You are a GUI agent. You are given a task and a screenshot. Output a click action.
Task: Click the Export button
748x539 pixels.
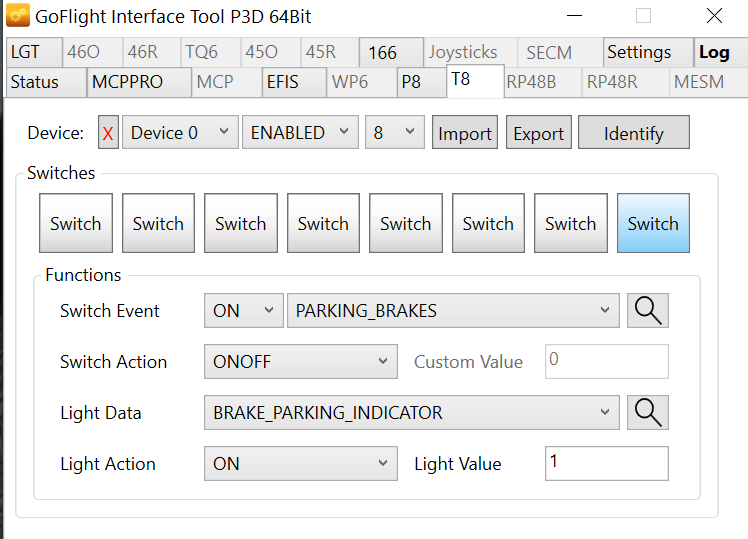tap(539, 134)
